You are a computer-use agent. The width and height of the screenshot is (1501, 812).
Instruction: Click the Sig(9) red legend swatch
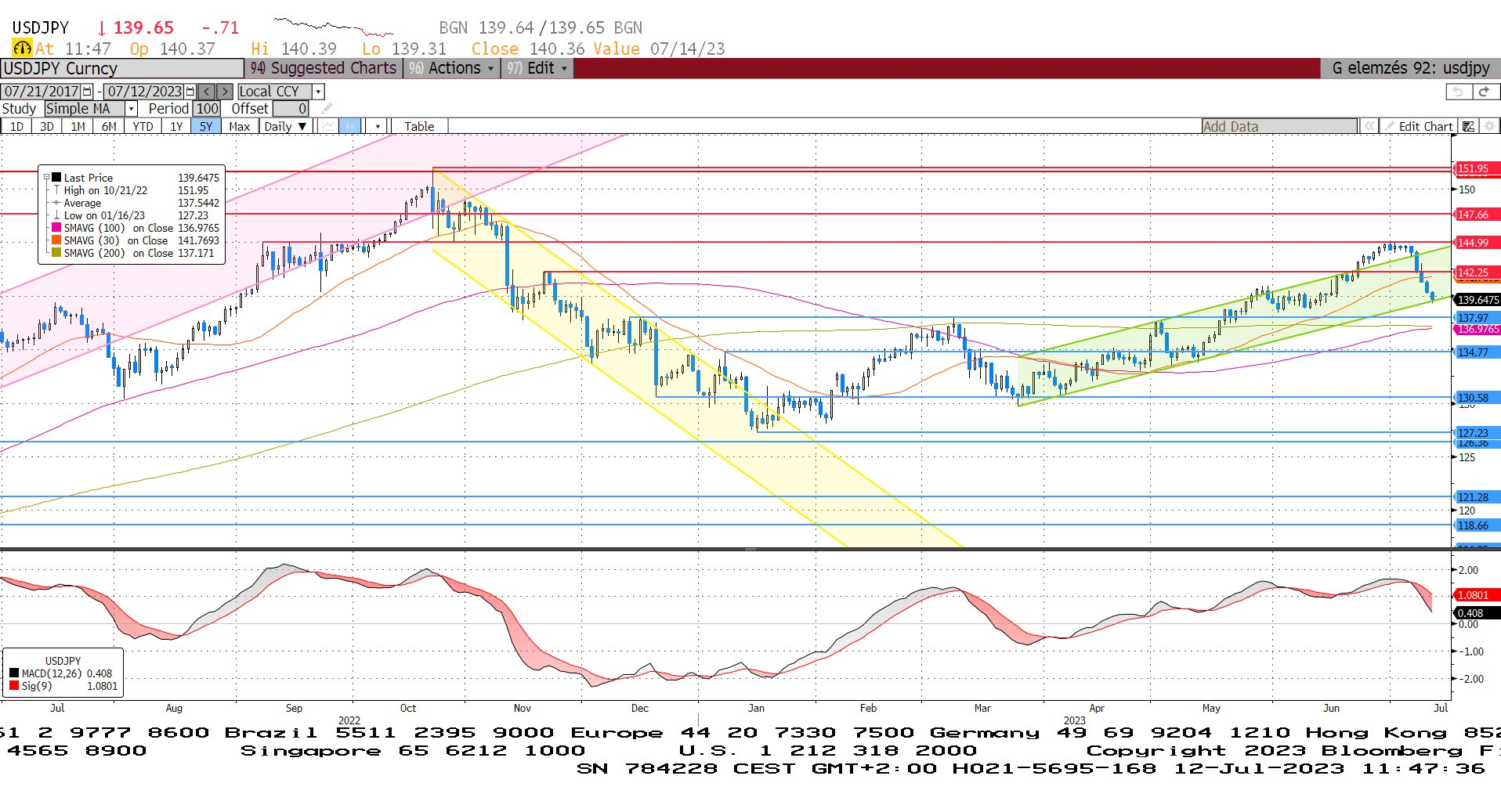(14, 686)
